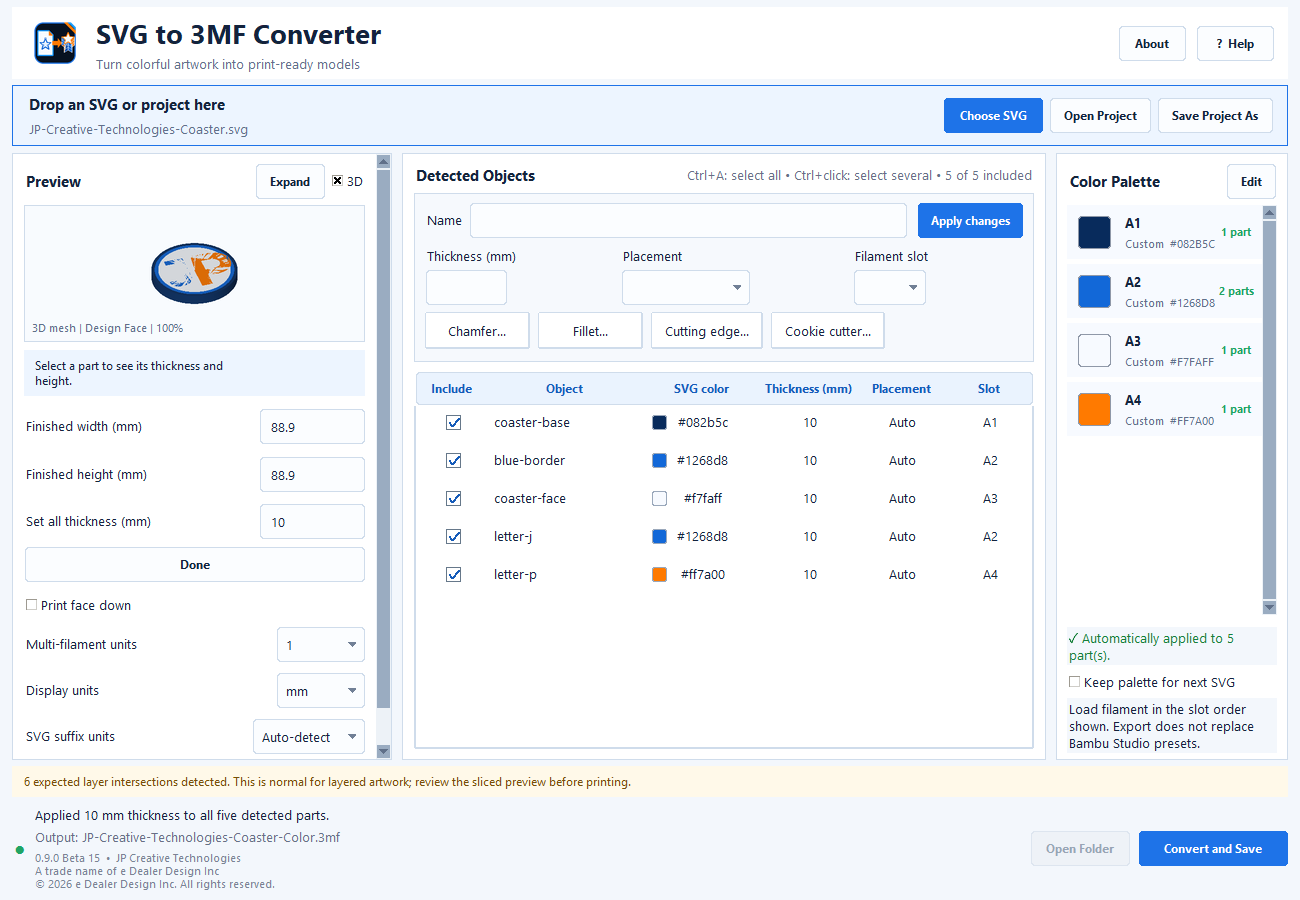This screenshot has height=900, width=1300.
Task: Sort by Object column header
Action: pos(564,389)
